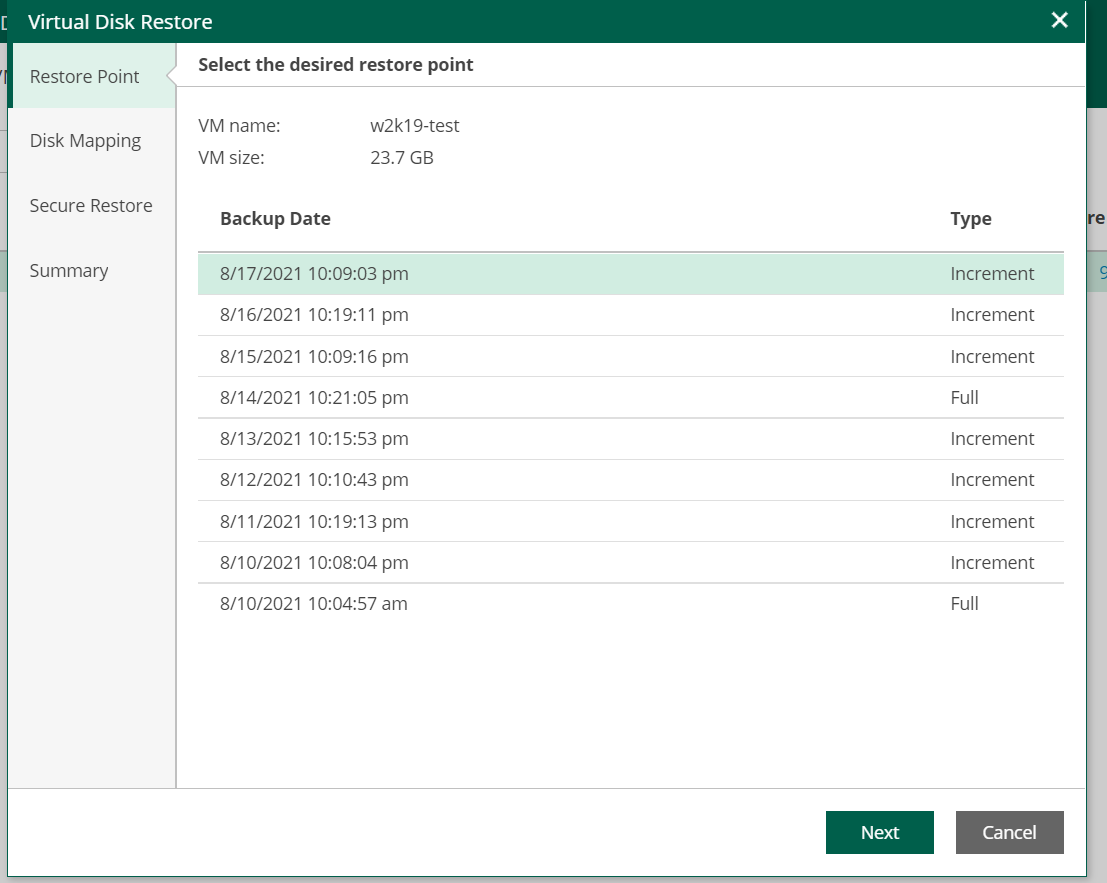The image size is (1107, 883).
Task: Pick the 8/15/2021 10:09:16 pm restore point
Action: [x=314, y=357]
